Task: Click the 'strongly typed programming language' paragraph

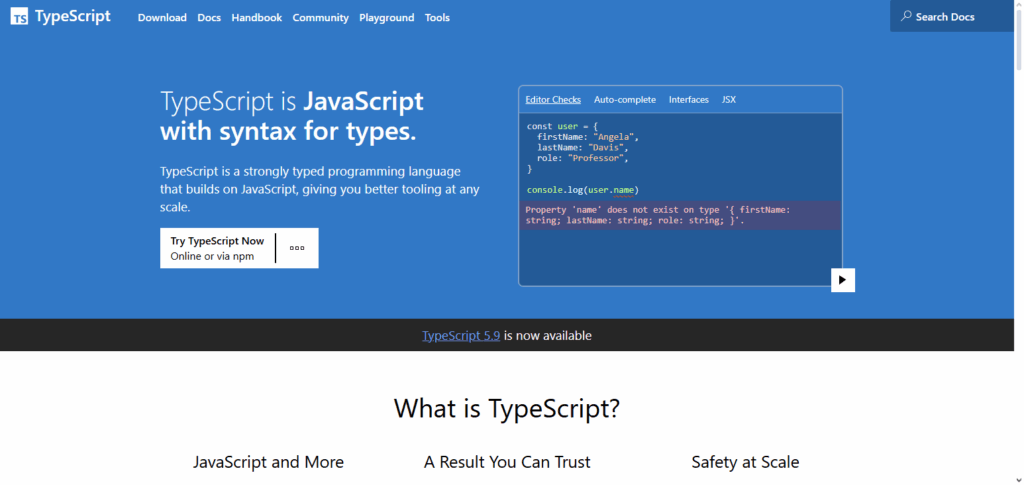Action: (x=320, y=189)
